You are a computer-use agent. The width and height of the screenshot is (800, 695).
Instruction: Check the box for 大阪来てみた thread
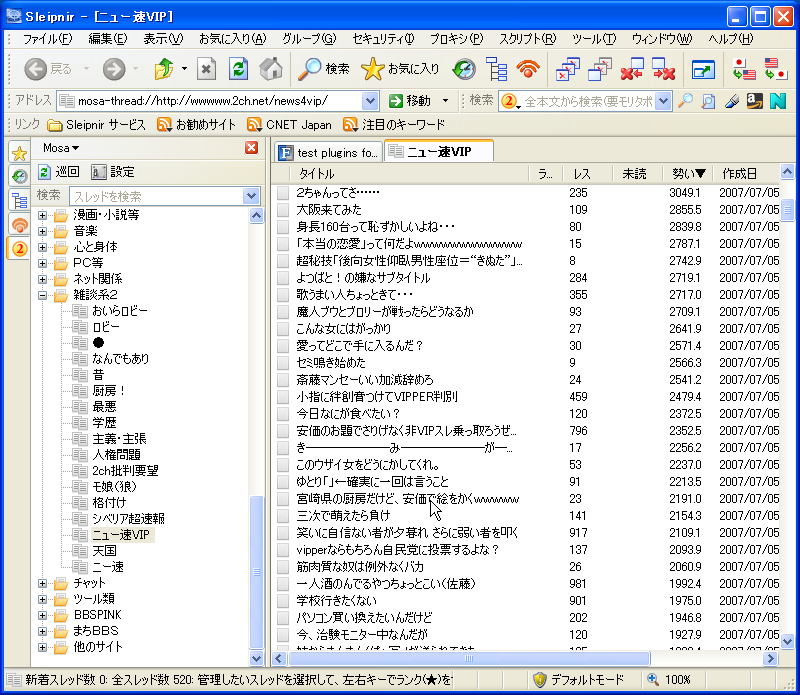283,210
